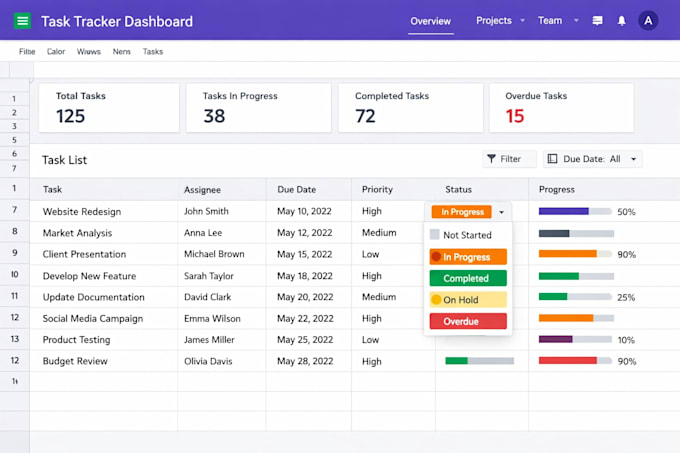Screen dimensions: 680x453
Task: Select the Market Analysis task cell
Action: pyautogui.click(x=104, y=233)
